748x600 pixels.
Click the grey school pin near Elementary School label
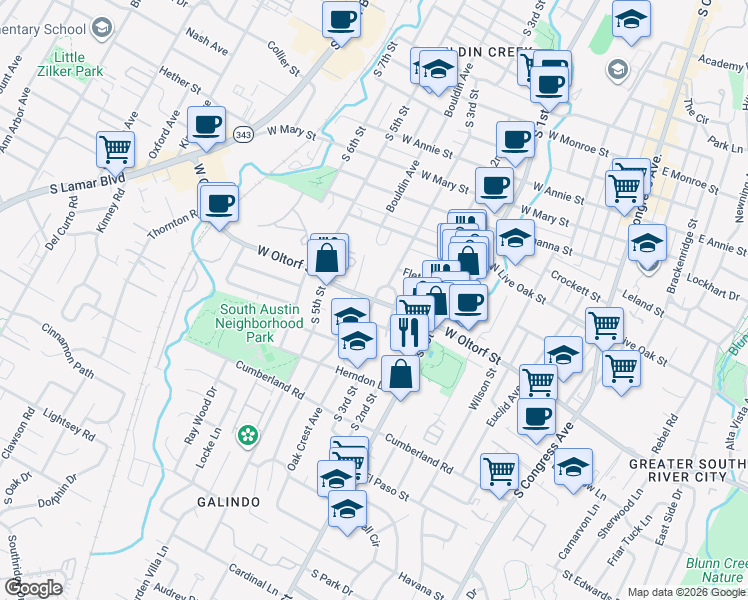102,28
